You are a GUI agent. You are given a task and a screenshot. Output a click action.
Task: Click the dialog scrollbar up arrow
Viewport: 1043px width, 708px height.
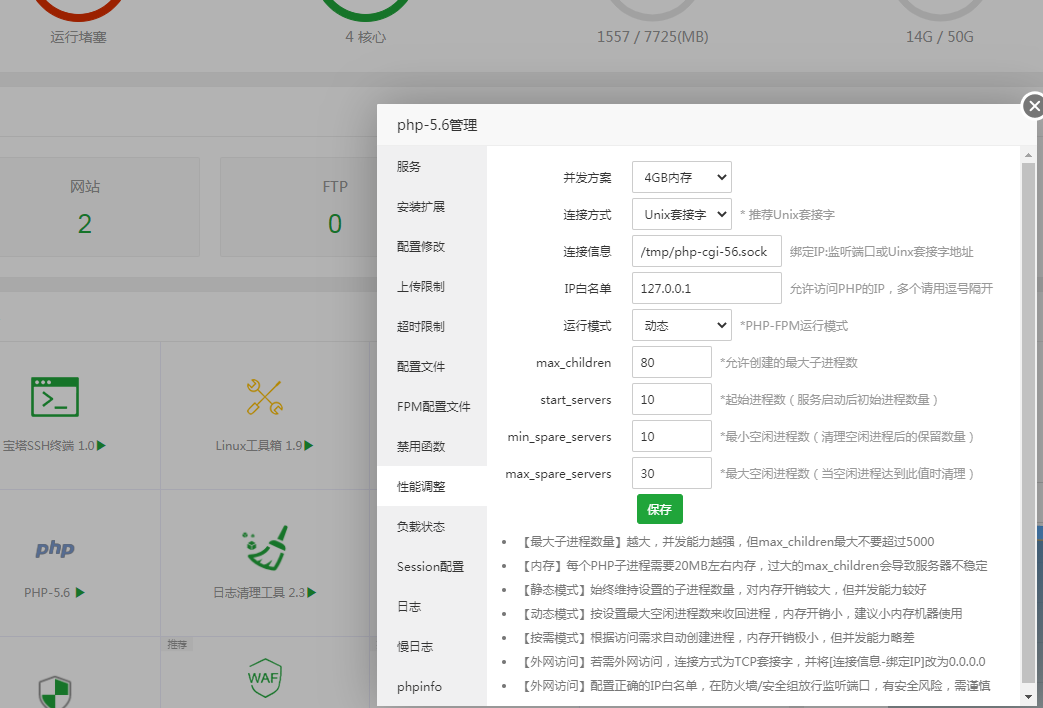(1028, 154)
